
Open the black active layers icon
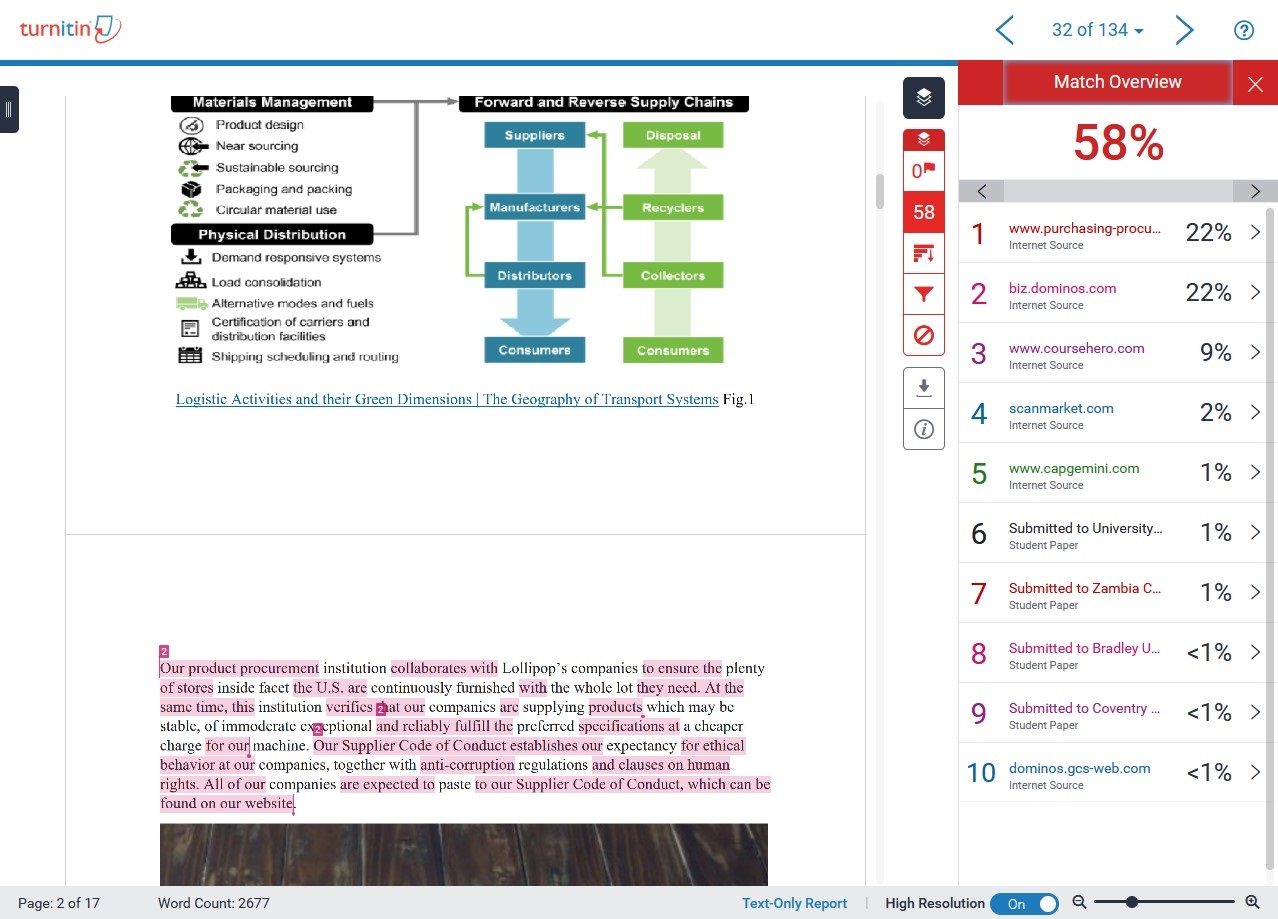click(x=924, y=98)
